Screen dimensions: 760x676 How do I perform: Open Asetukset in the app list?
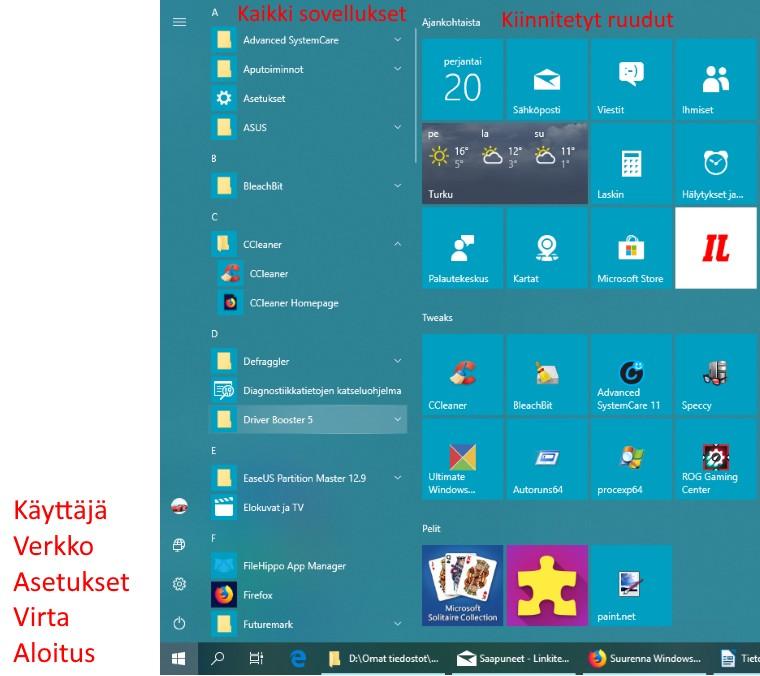click(x=308, y=98)
